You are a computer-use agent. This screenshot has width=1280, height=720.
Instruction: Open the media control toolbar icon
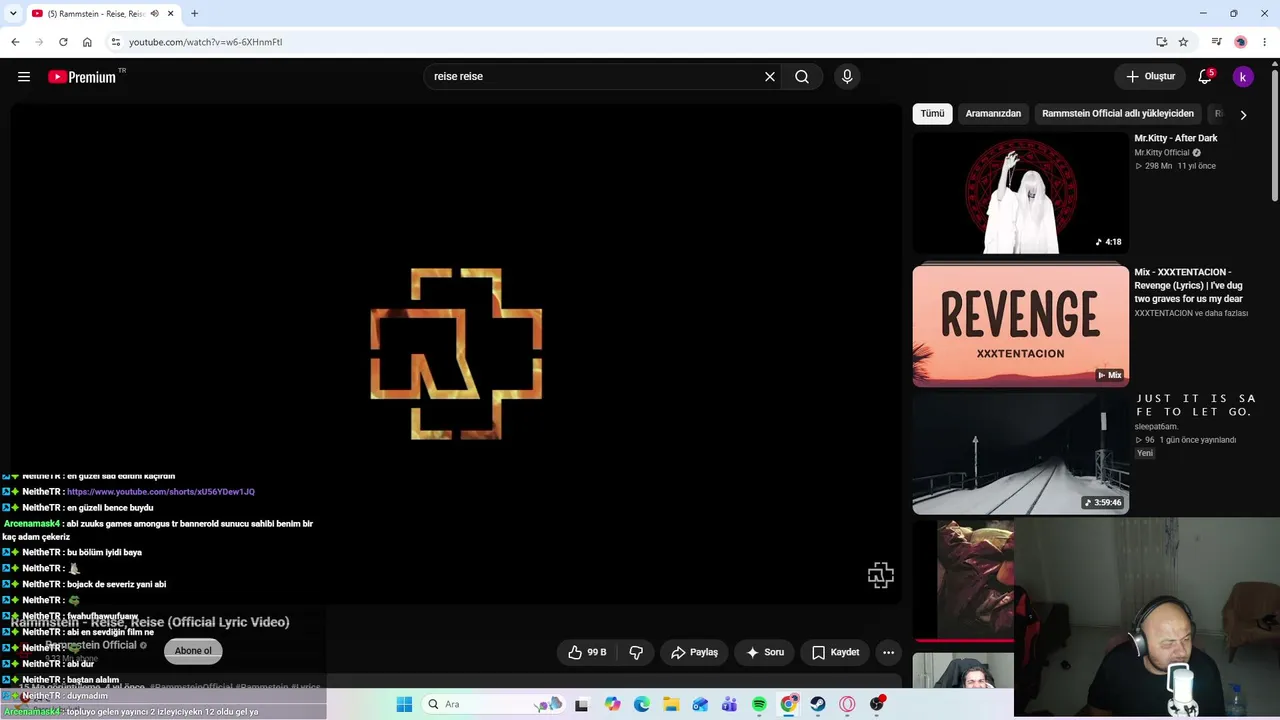click(x=1216, y=42)
